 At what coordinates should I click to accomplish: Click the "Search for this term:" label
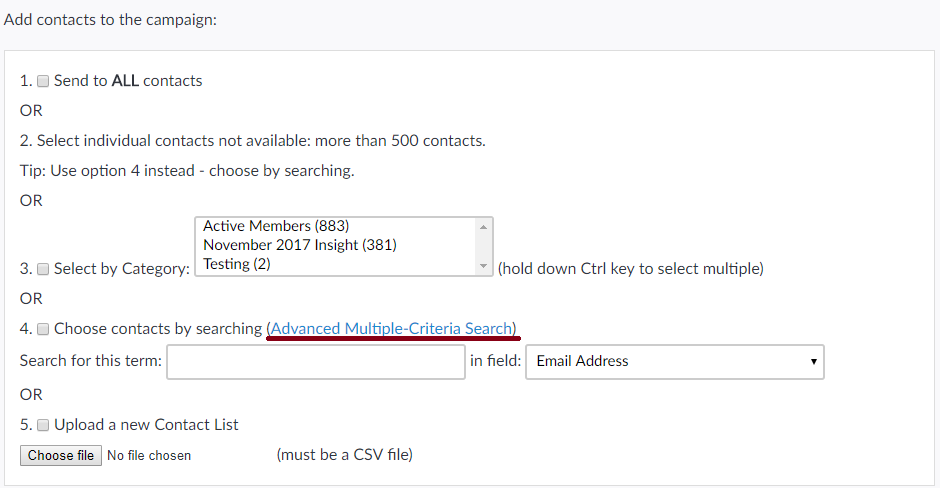pos(91,362)
